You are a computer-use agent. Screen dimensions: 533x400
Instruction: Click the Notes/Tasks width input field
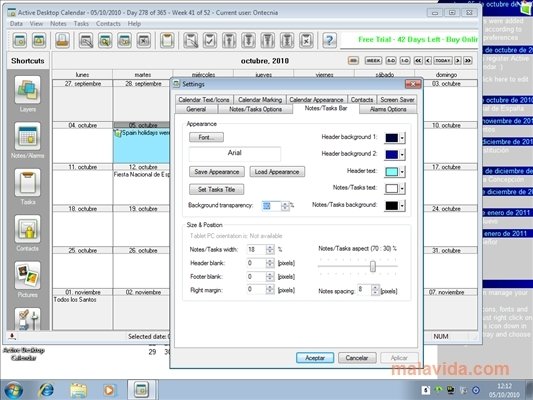[x=257, y=250]
